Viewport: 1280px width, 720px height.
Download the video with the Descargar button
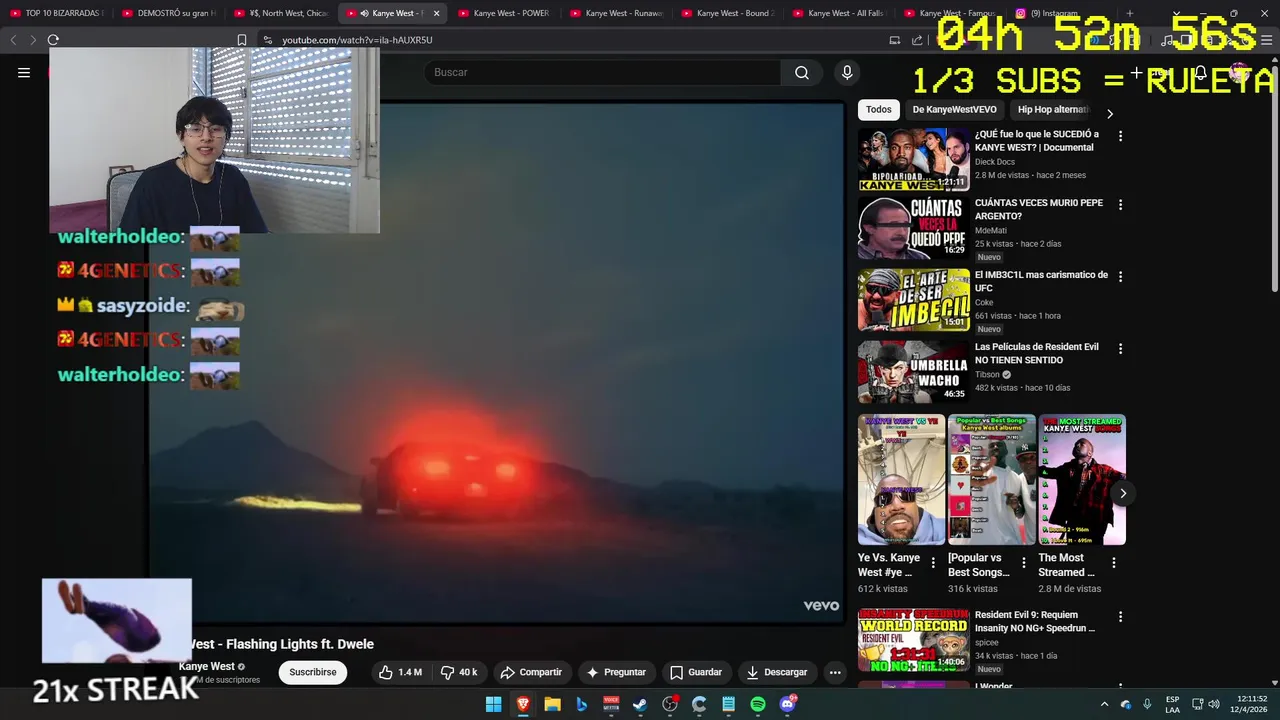click(x=777, y=672)
